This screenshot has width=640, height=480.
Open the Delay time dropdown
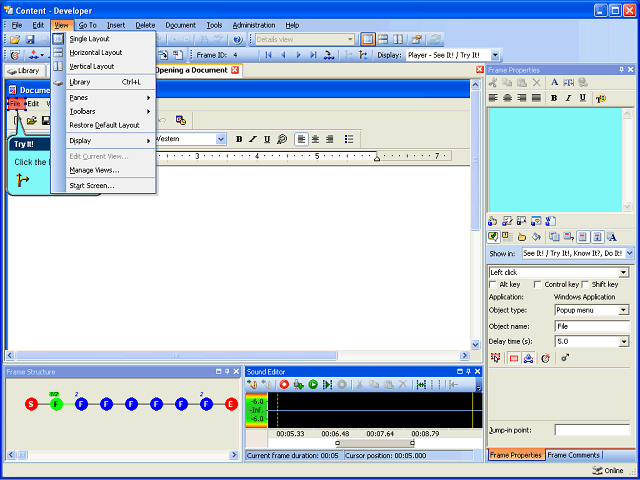tap(624, 342)
